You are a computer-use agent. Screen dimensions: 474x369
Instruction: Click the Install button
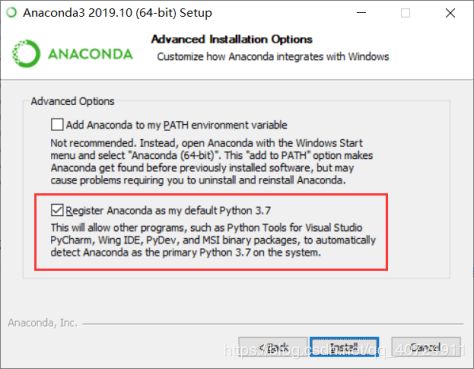coord(344,347)
